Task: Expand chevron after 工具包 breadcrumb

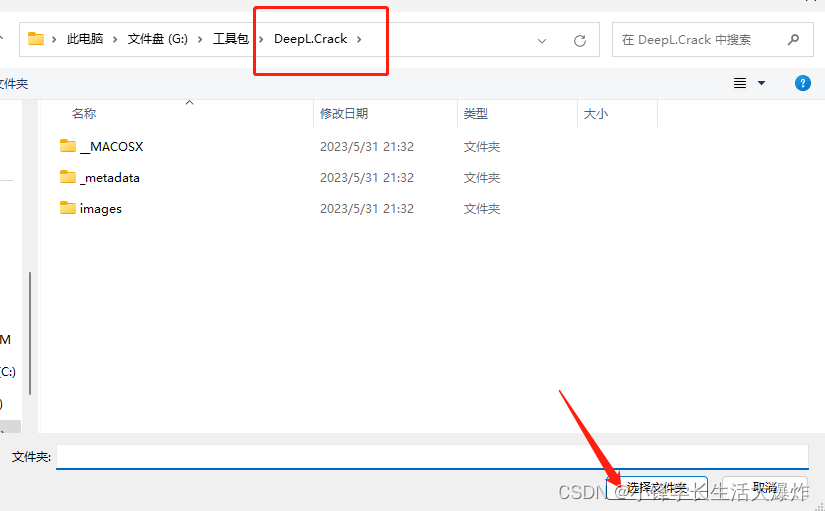Action: coord(261,39)
